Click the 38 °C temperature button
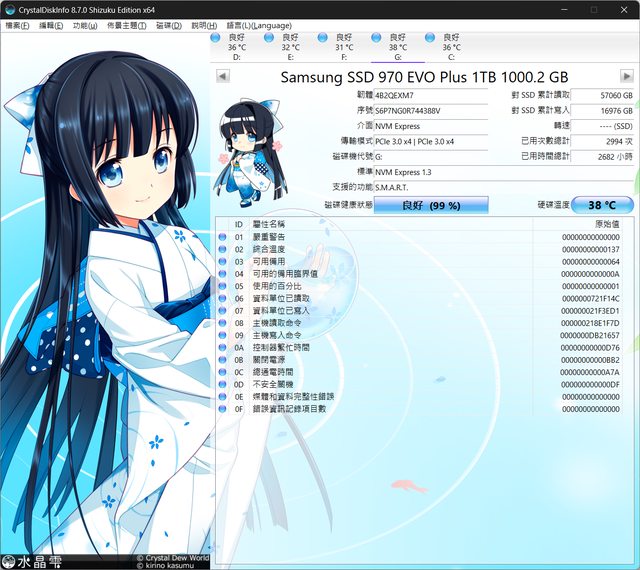Image resolution: width=640 pixels, height=570 pixels. coord(602,205)
